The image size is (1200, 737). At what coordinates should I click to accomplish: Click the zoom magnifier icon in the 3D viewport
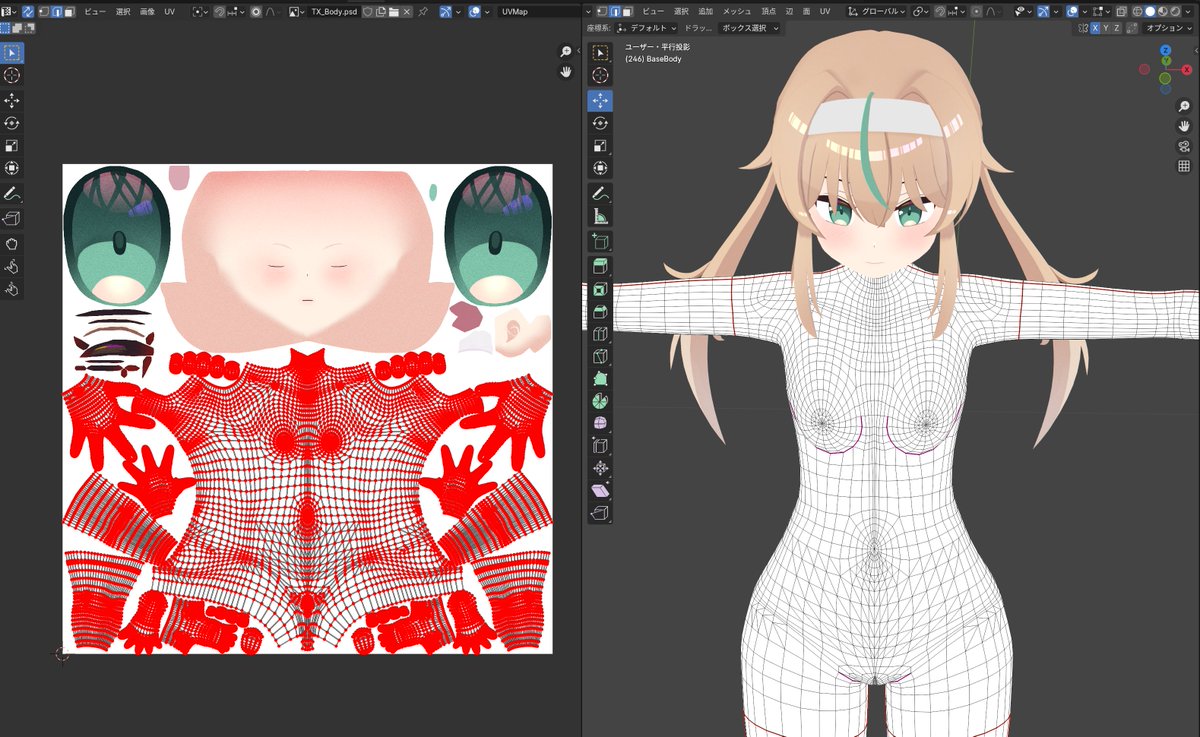(x=1184, y=106)
